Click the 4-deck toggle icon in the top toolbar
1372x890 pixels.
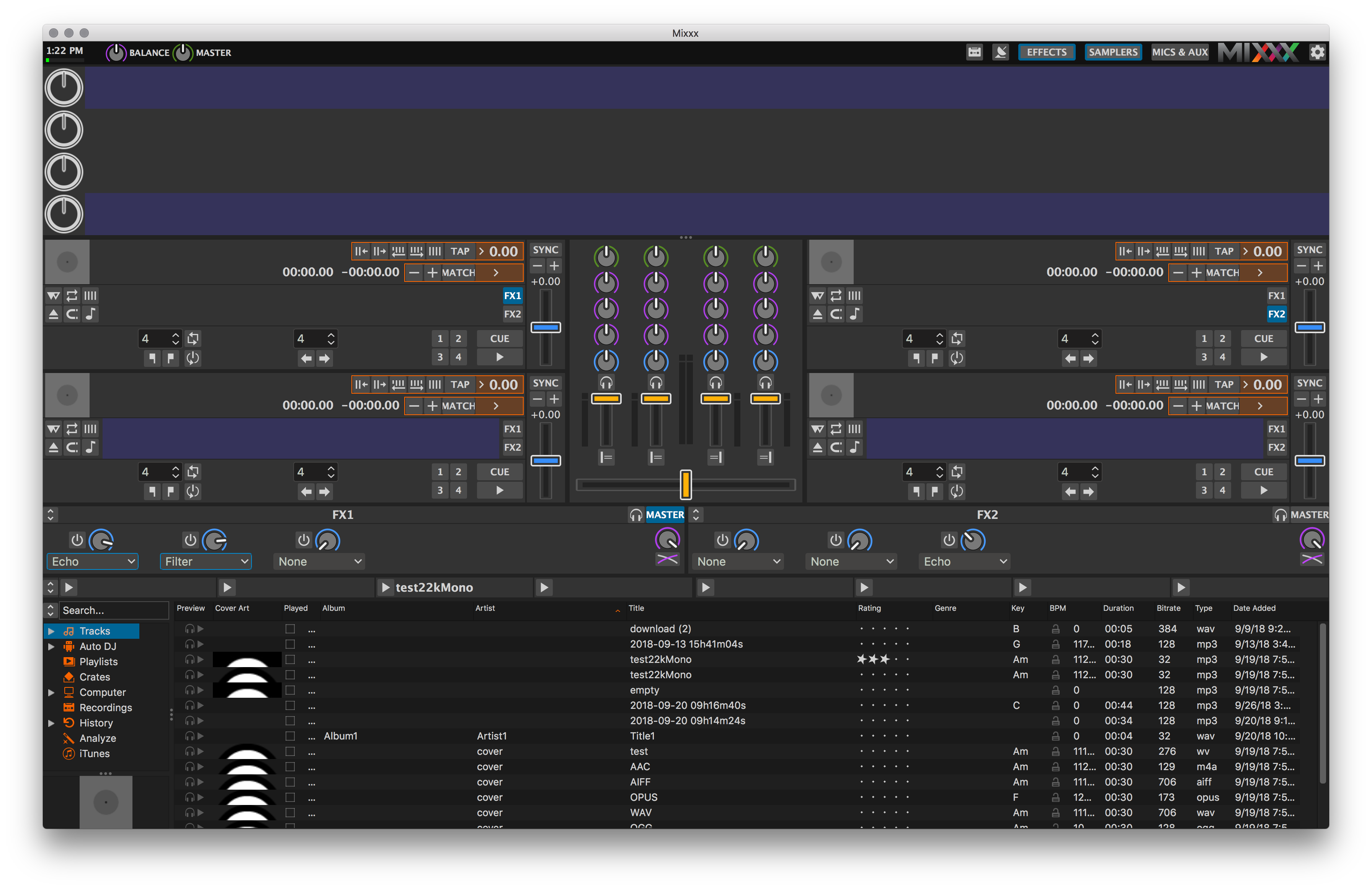(x=974, y=52)
